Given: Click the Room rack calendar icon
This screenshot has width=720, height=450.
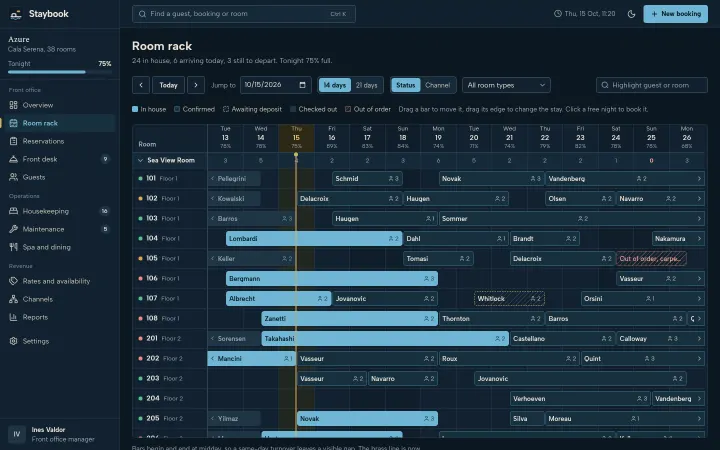Looking at the screenshot, I should pos(13,123).
